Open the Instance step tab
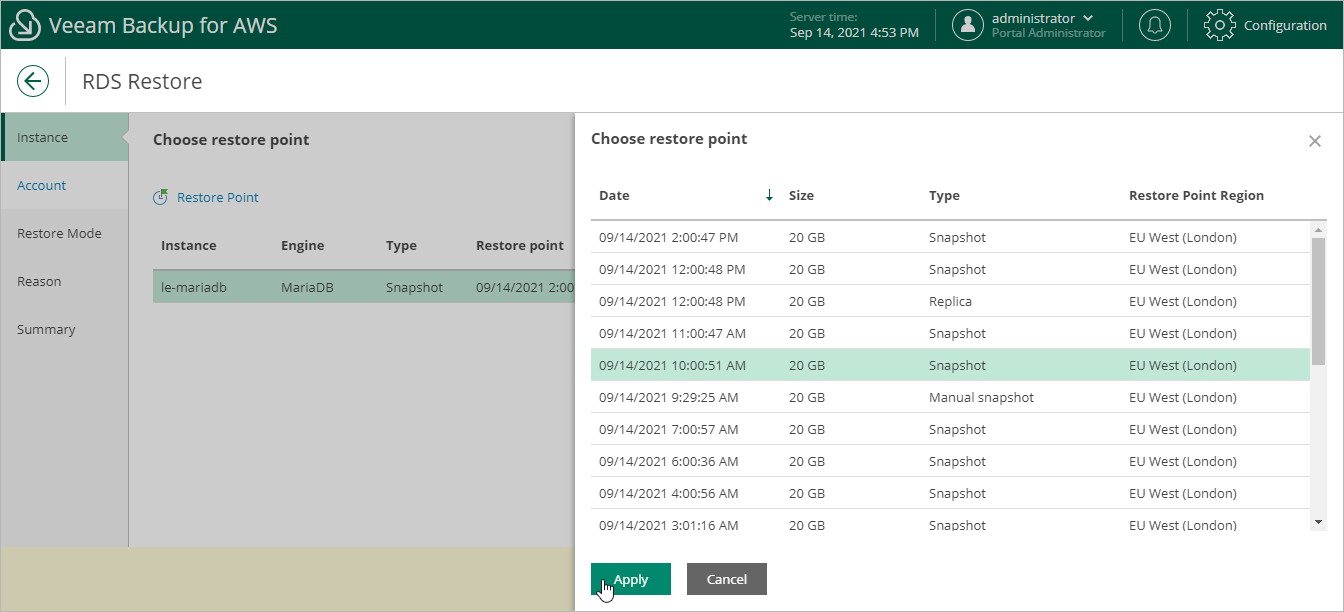Screen dimensions: 1344x612 point(65,138)
